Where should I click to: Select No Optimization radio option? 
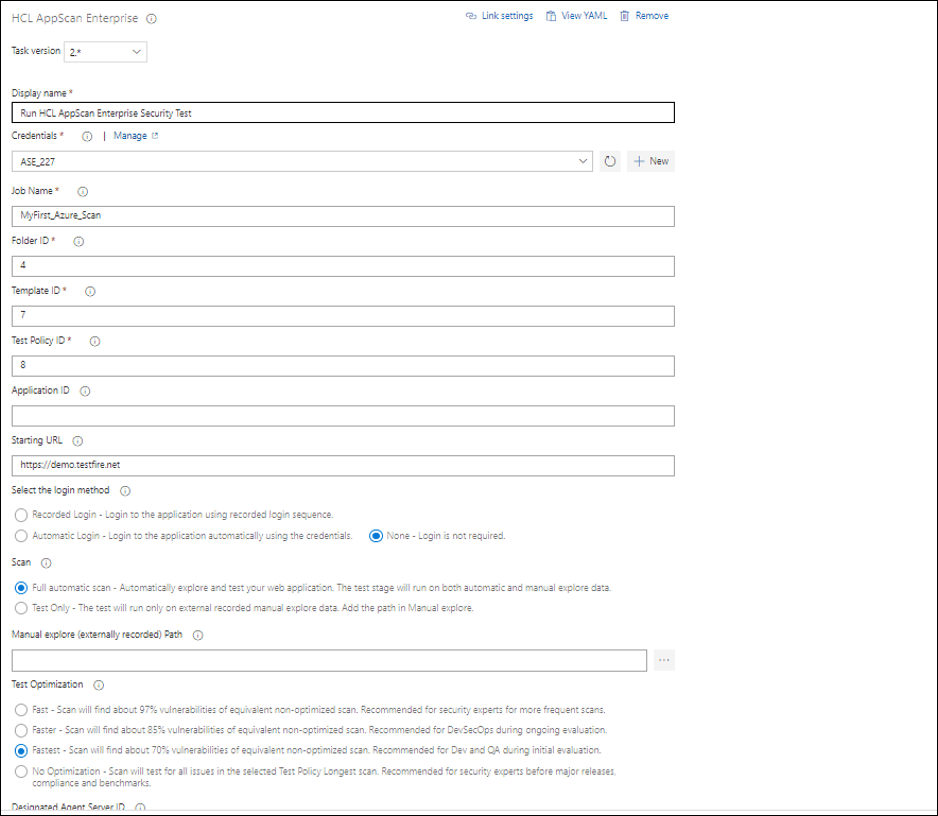[22, 772]
